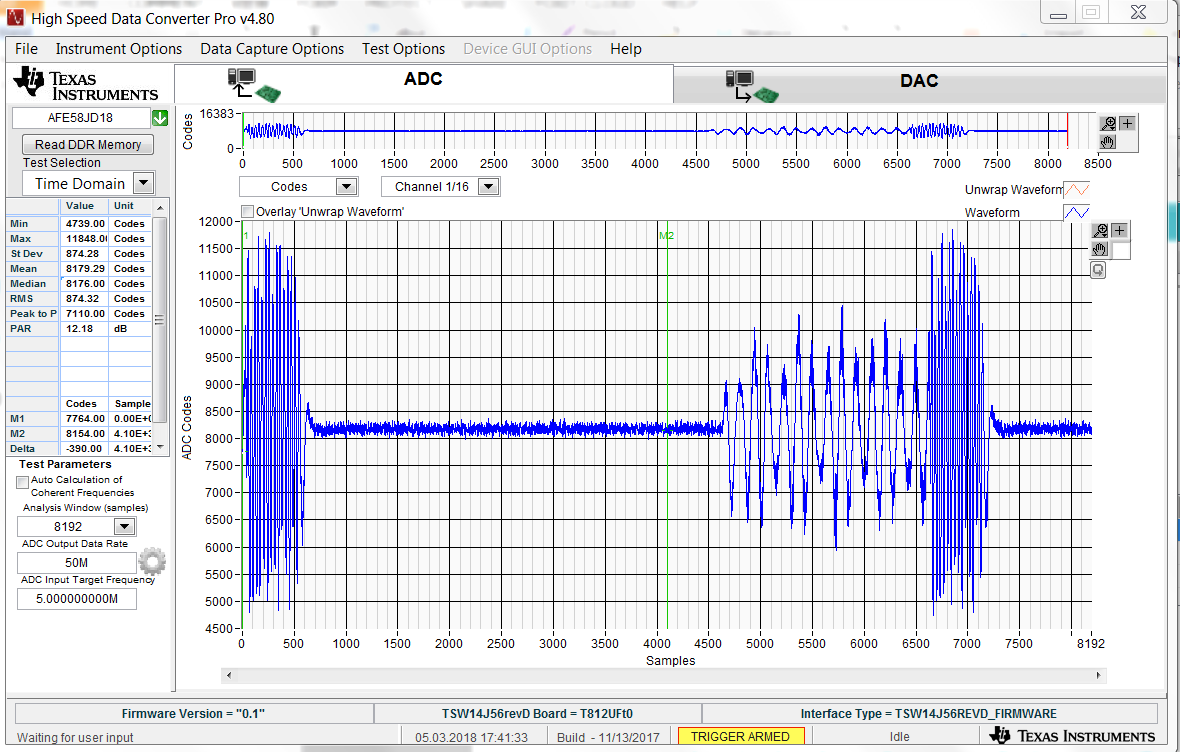Click the horizontal scrollbar under the graph
Screen dimensions: 1180x752
click(x=663, y=675)
